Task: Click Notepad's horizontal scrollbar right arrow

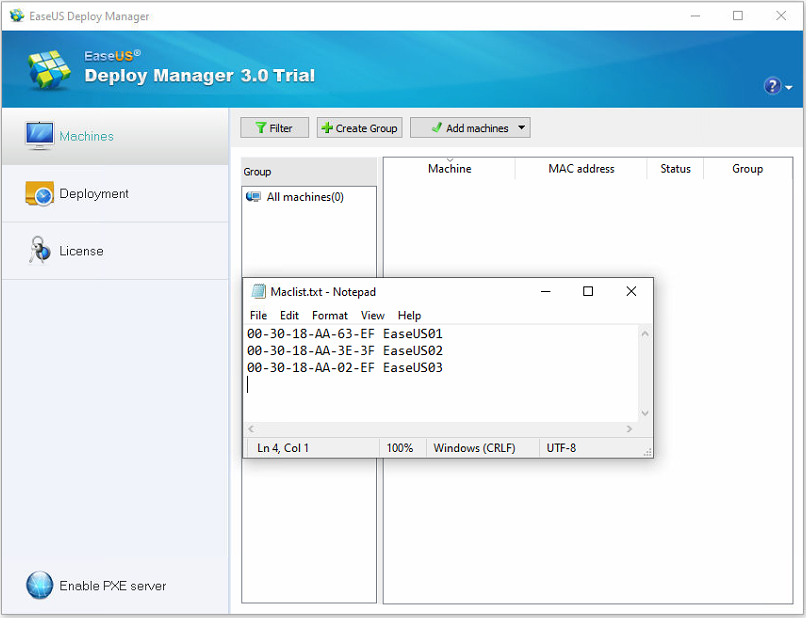Action: pos(629,429)
